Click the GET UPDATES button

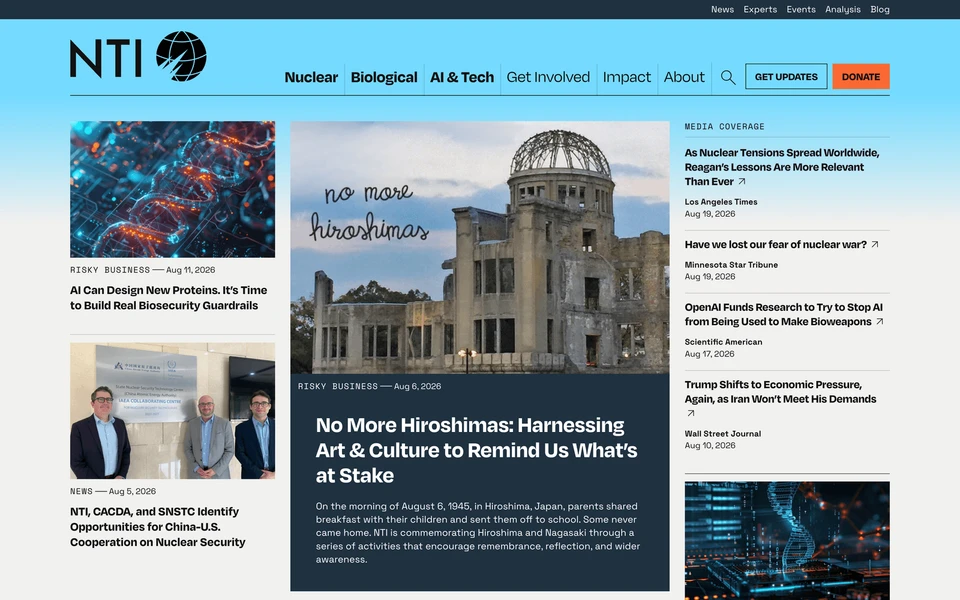(x=786, y=77)
